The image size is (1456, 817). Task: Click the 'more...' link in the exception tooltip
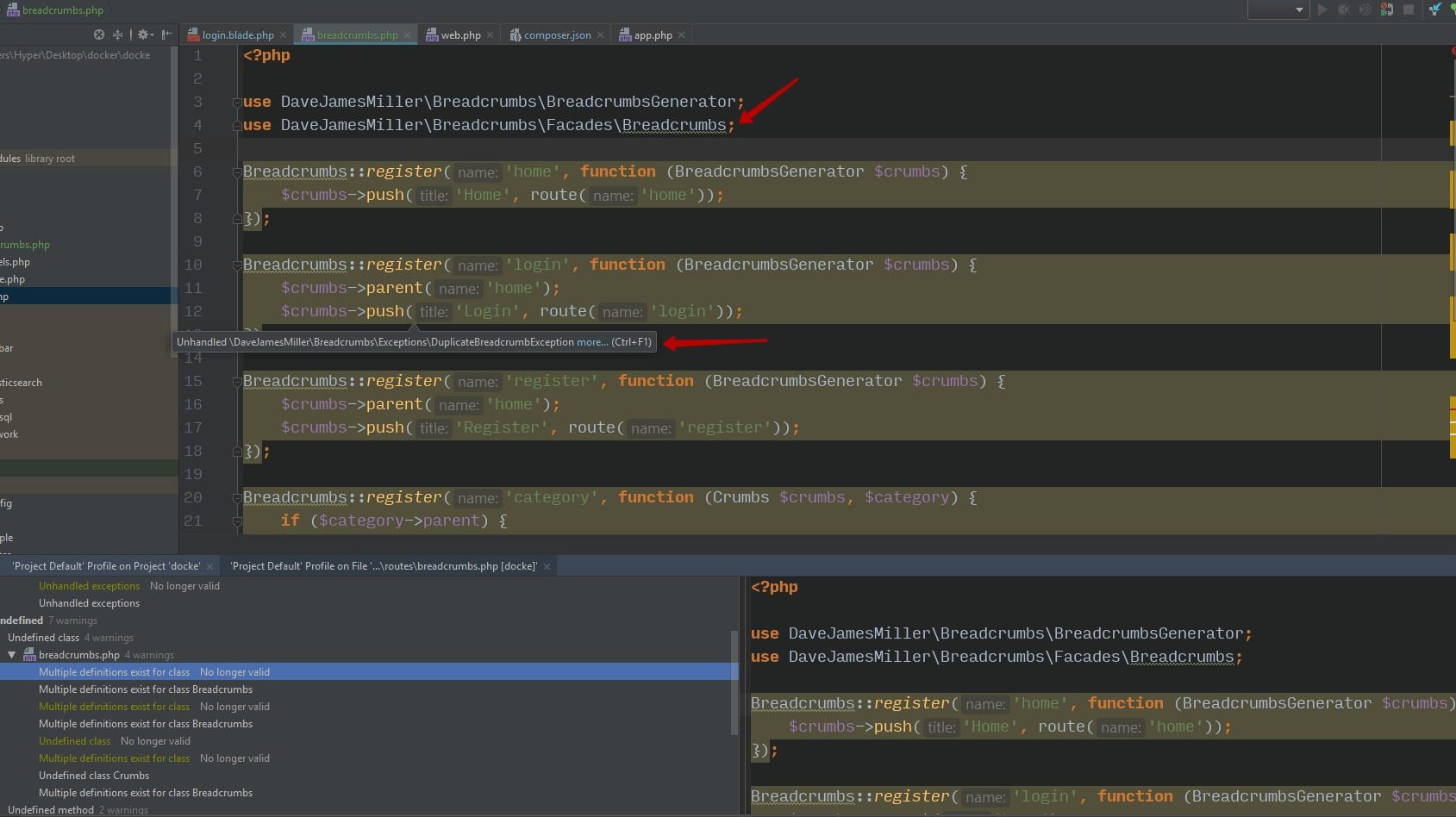tap(592, 342)
